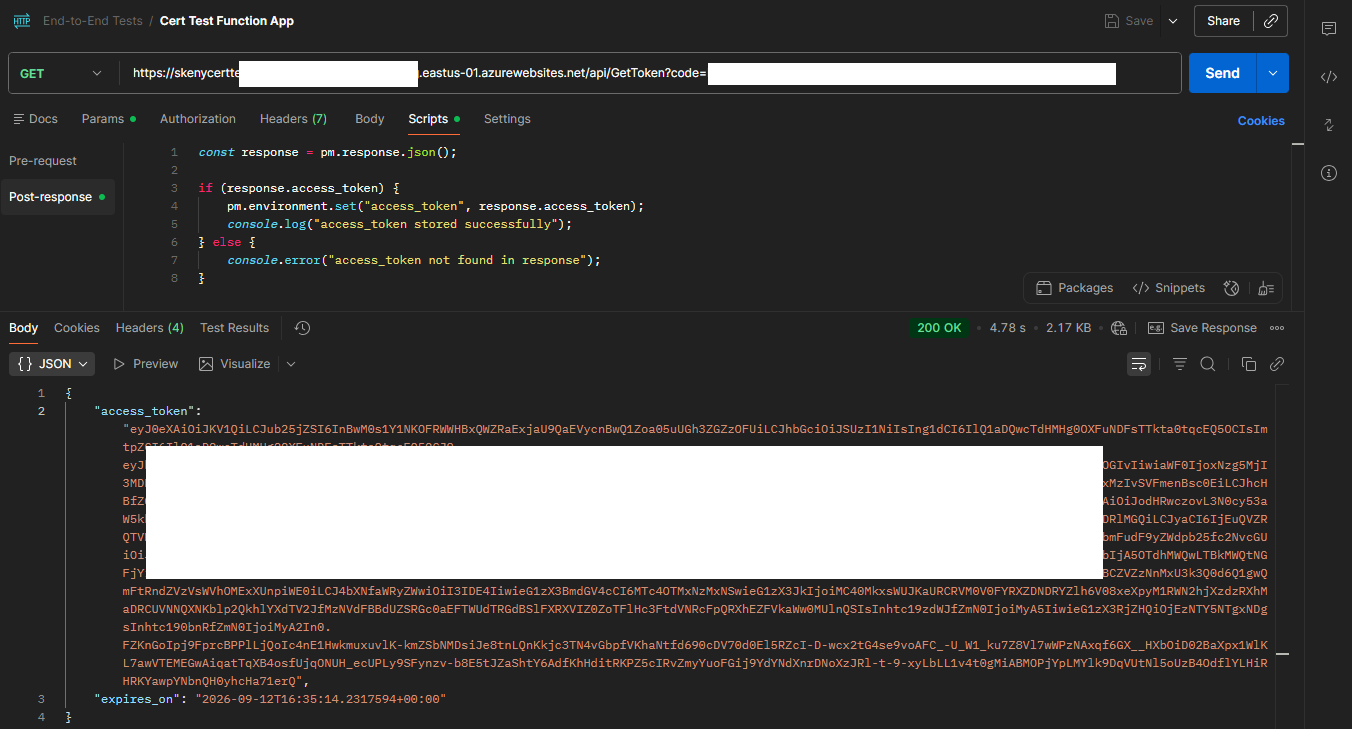Click the Docs button
The image size is (1352, 729).
[35, 119]
